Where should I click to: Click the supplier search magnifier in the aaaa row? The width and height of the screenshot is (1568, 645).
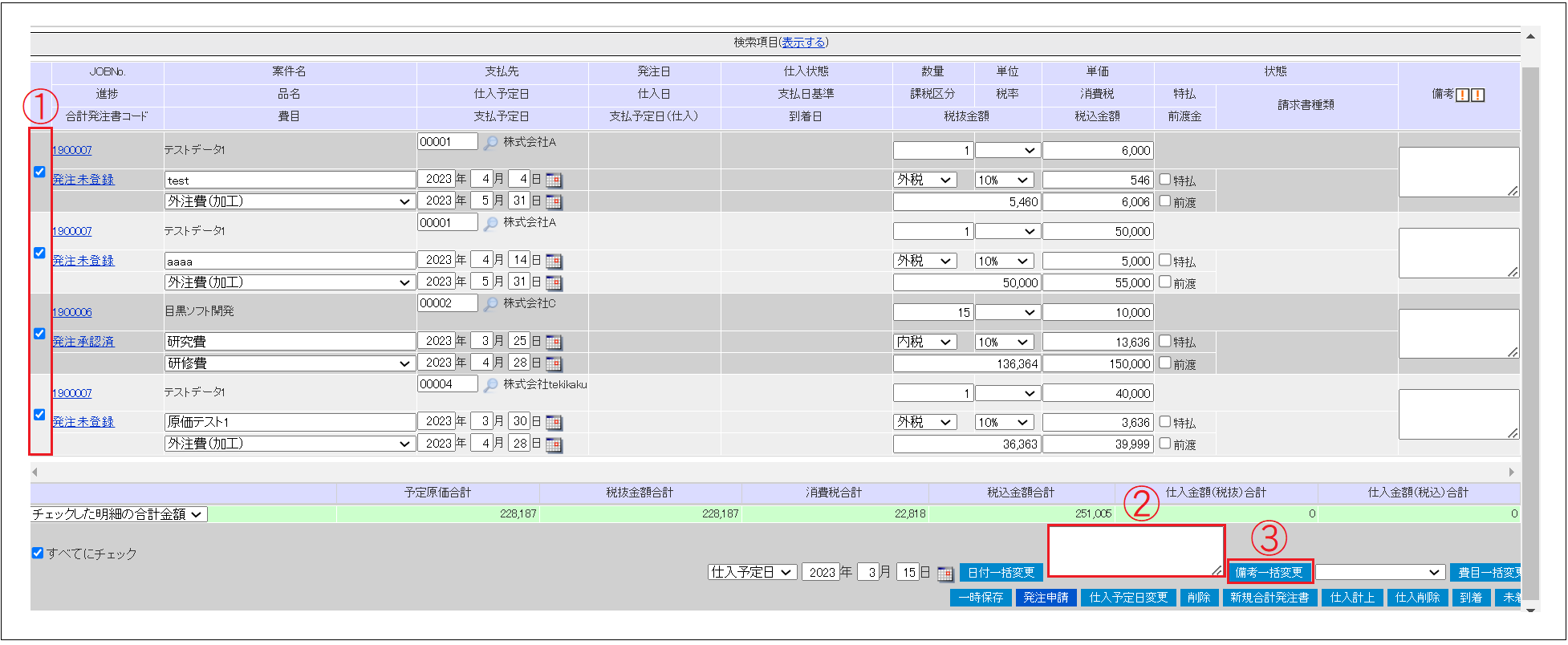490,224
